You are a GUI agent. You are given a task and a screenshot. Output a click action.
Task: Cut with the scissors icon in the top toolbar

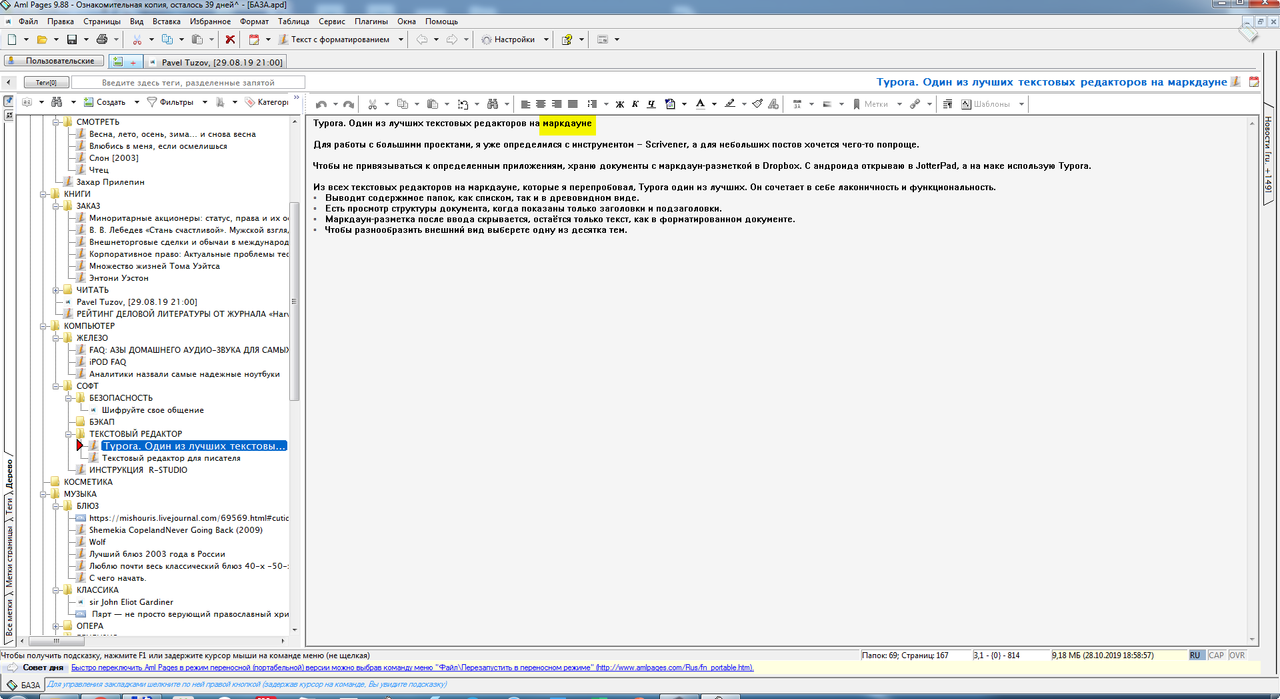pos(136,39)
